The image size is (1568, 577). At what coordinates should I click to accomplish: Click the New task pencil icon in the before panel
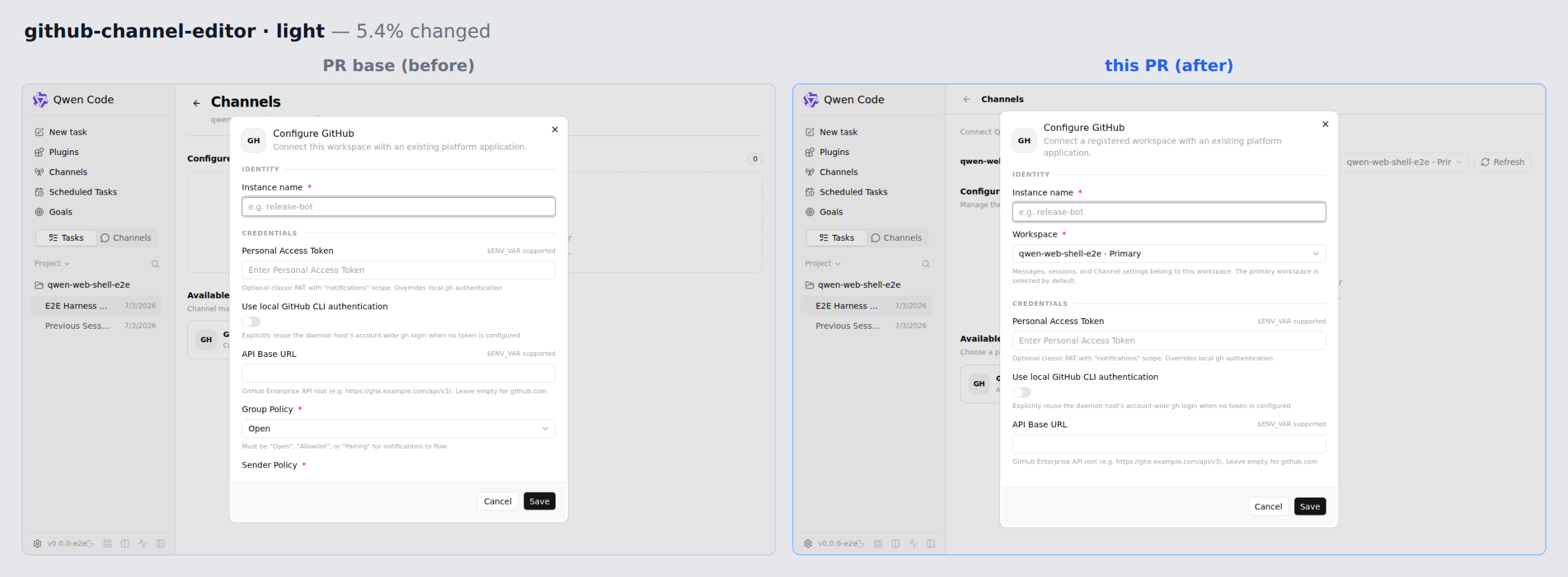[40, 132]
